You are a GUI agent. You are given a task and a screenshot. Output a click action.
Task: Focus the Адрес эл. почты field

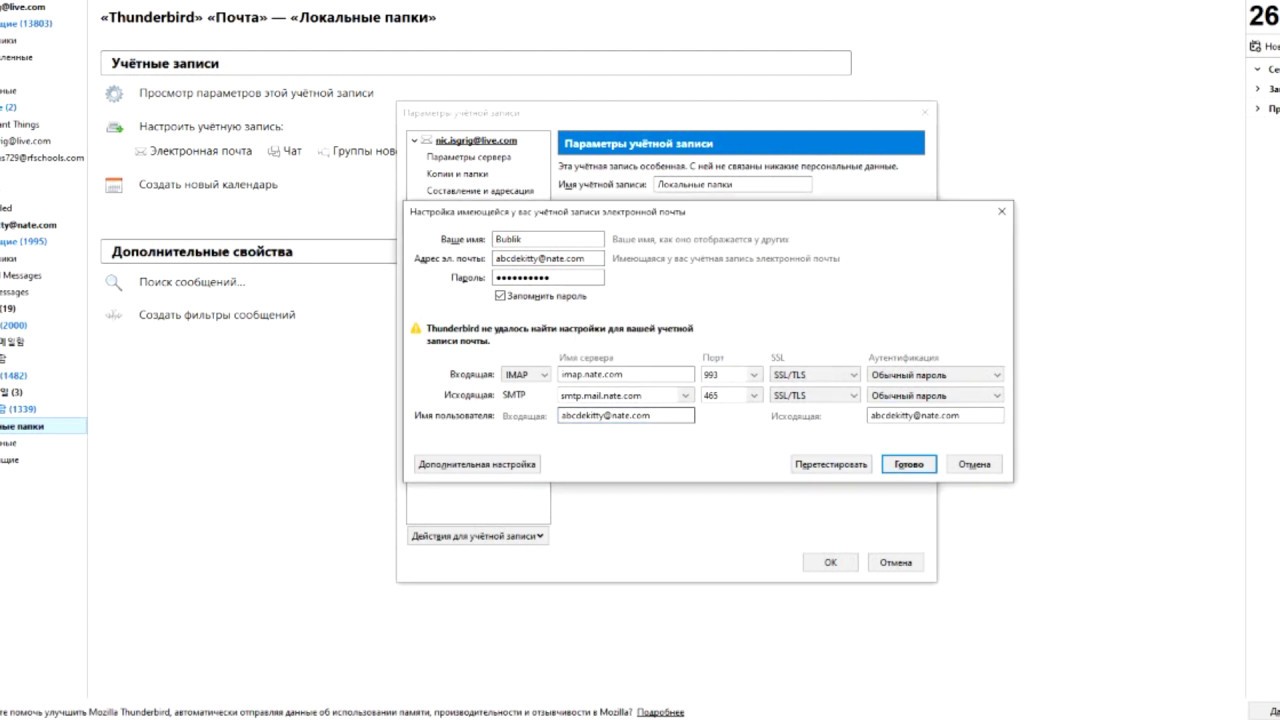click(x=548, y=258)
